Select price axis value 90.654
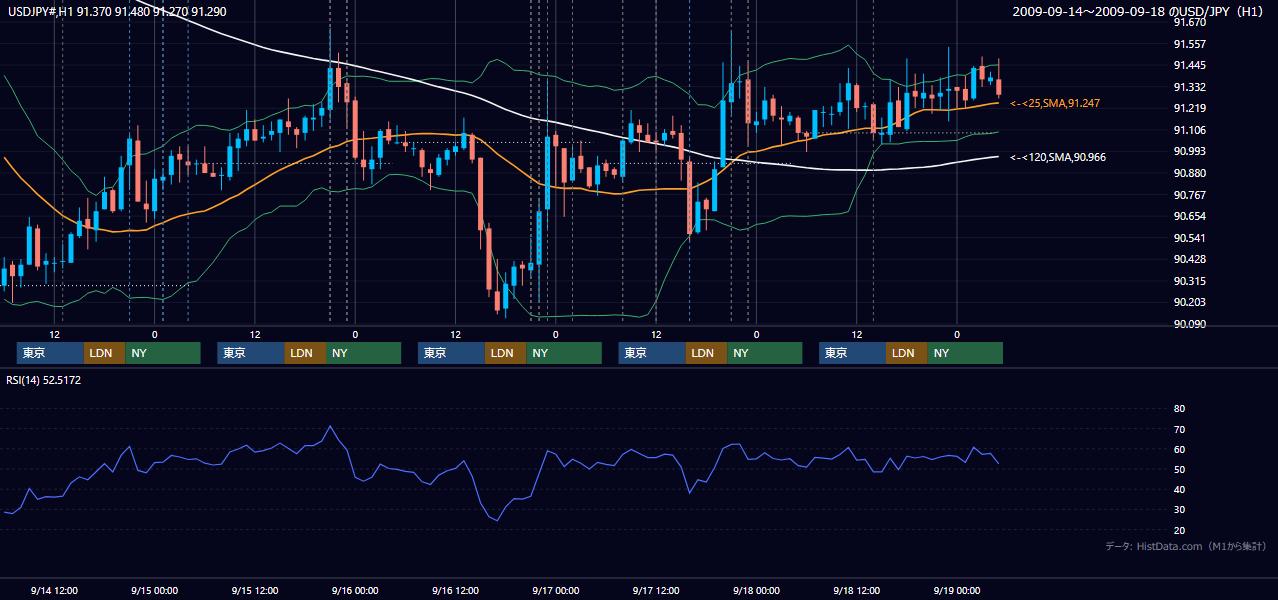Image resolution: width=1278 pixels, height=600 pixels. [1188, 216]
